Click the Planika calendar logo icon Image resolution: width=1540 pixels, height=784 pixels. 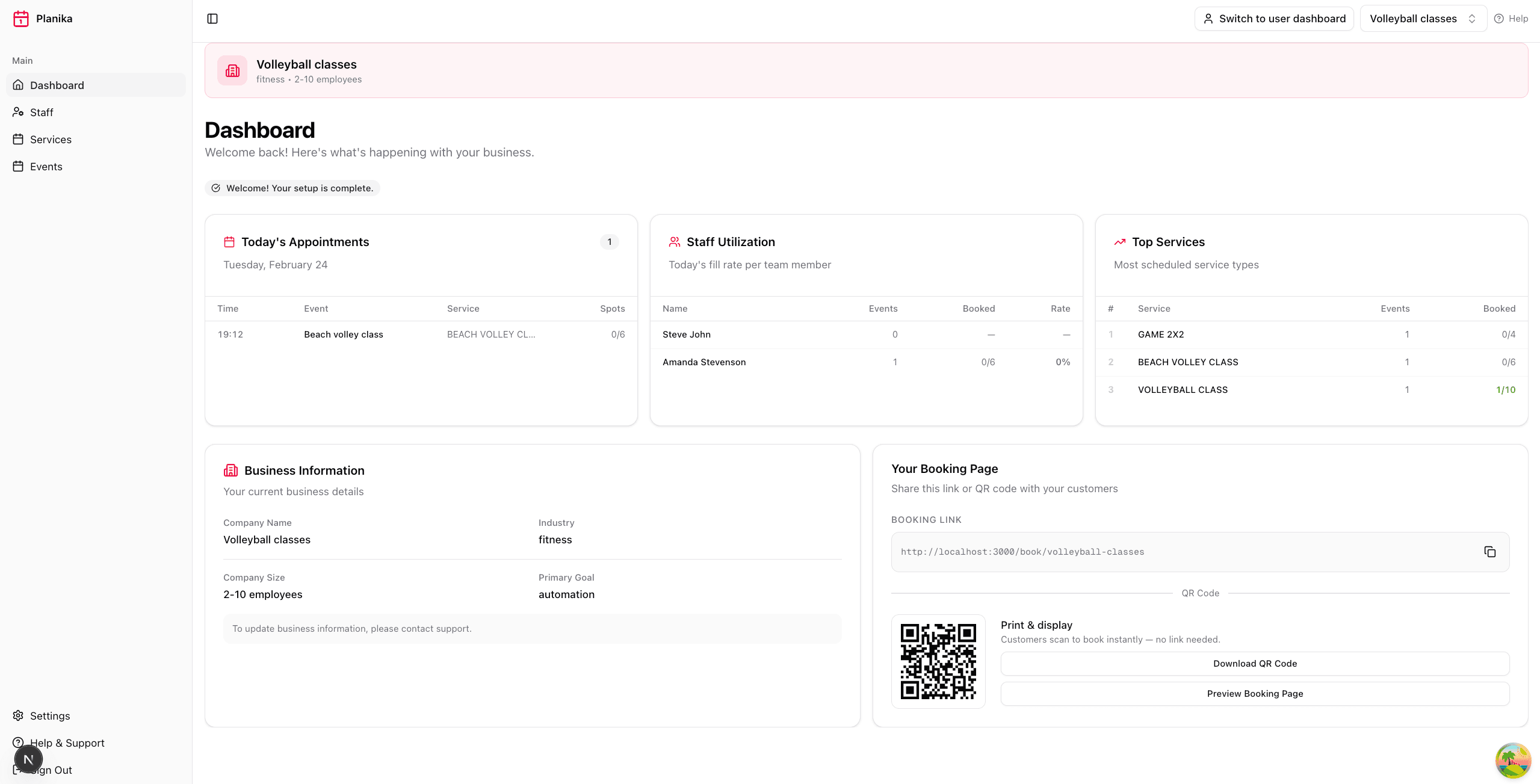click(x=20, y=18)
